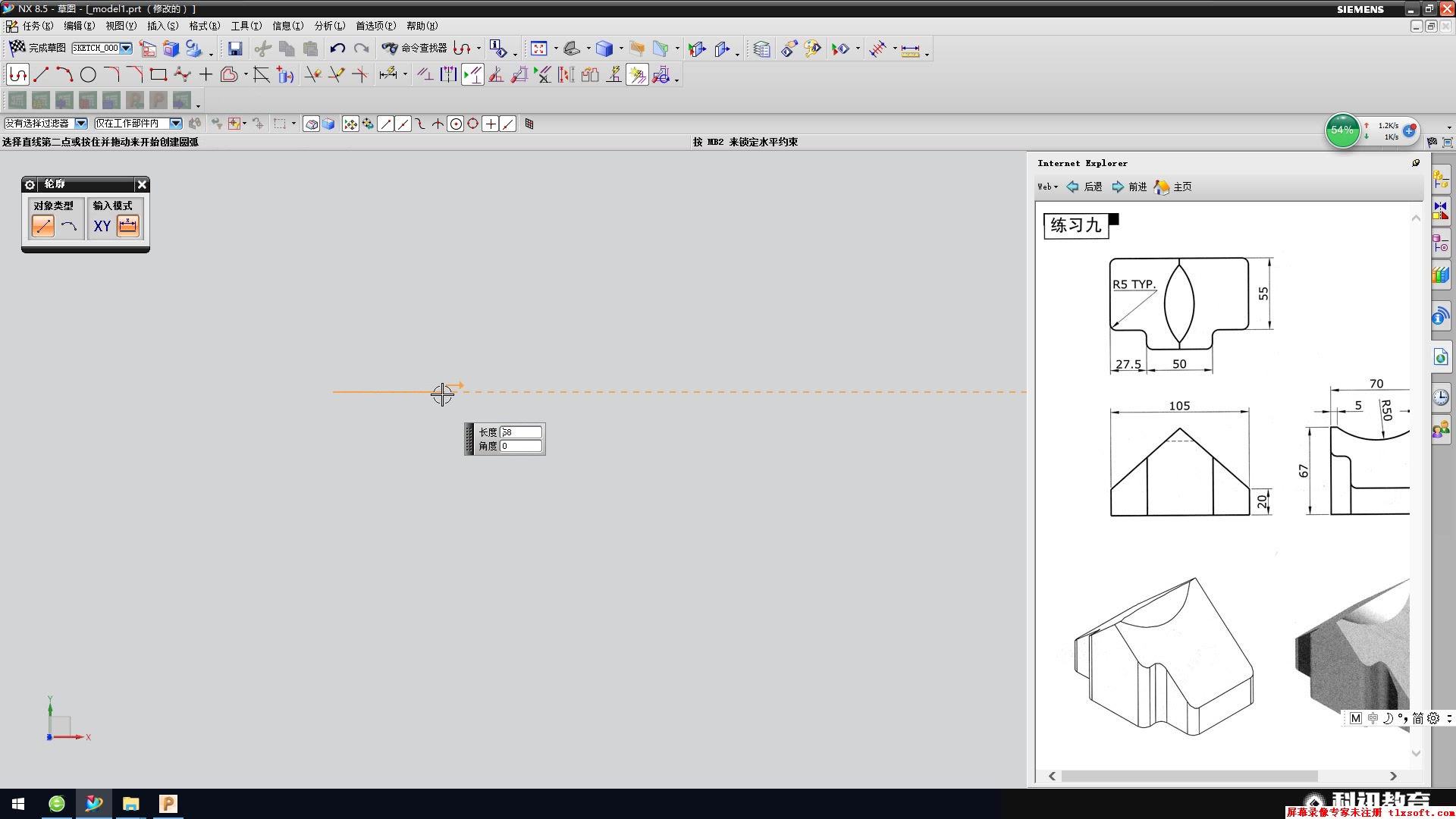The image size is (1456, 819).
Task: Toggle Arc object type in Profile dialog
Action: [69, 226]
